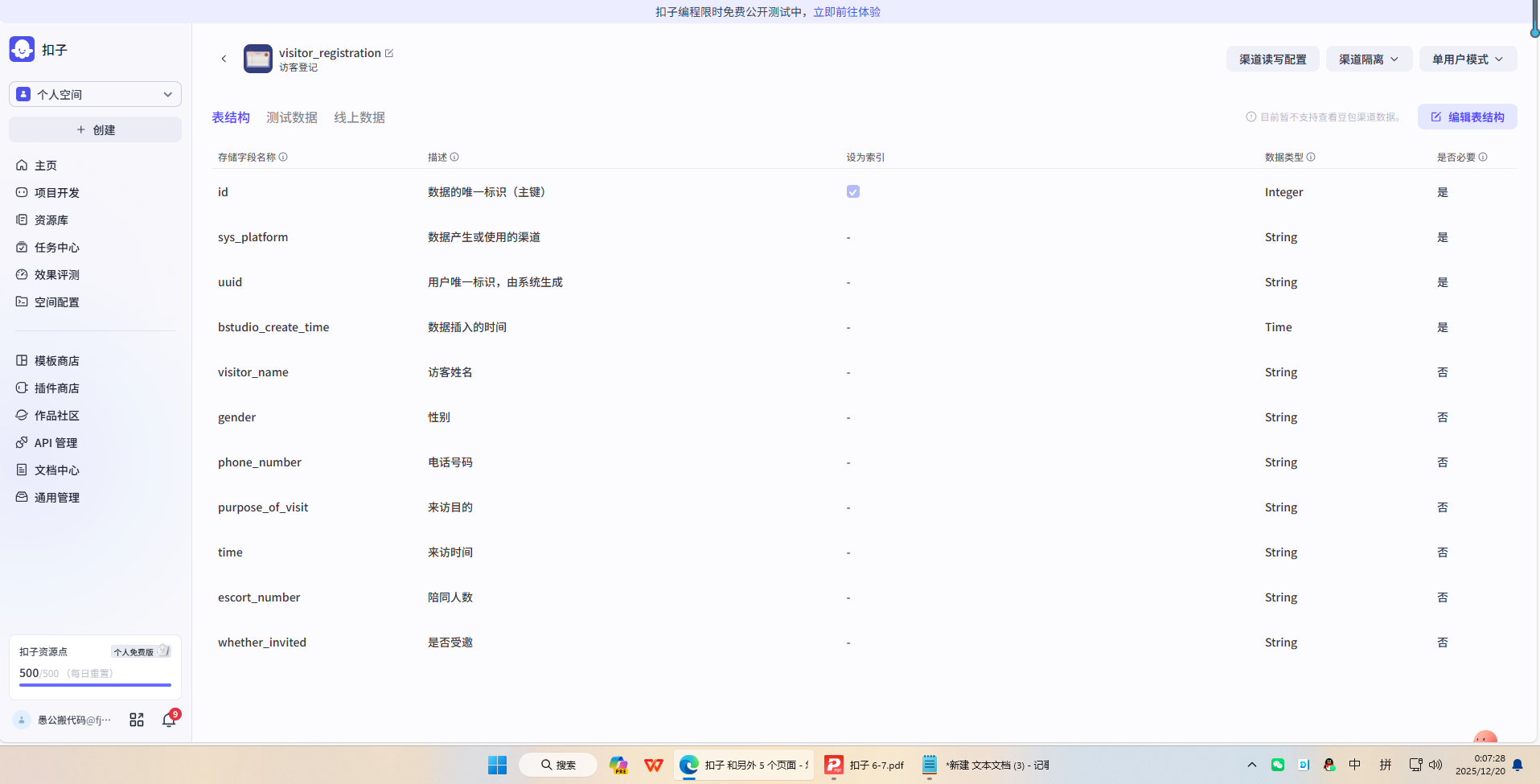Open 效果评测 from the sidebar
The height and width of the screenshot is (784, 1540).
[x=56, y=274]
